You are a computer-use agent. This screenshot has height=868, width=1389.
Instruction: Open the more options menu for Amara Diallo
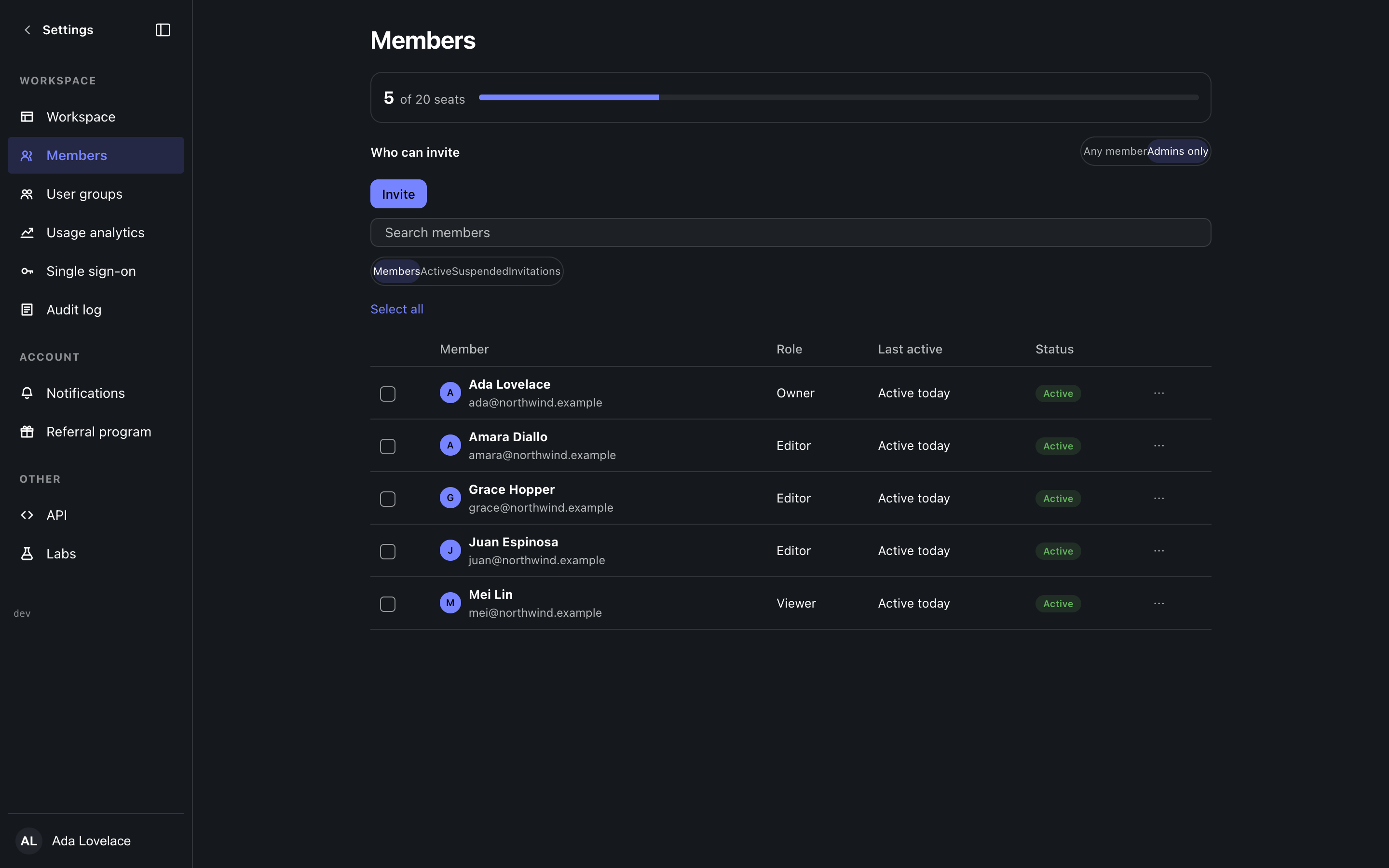coord(1159,446)
